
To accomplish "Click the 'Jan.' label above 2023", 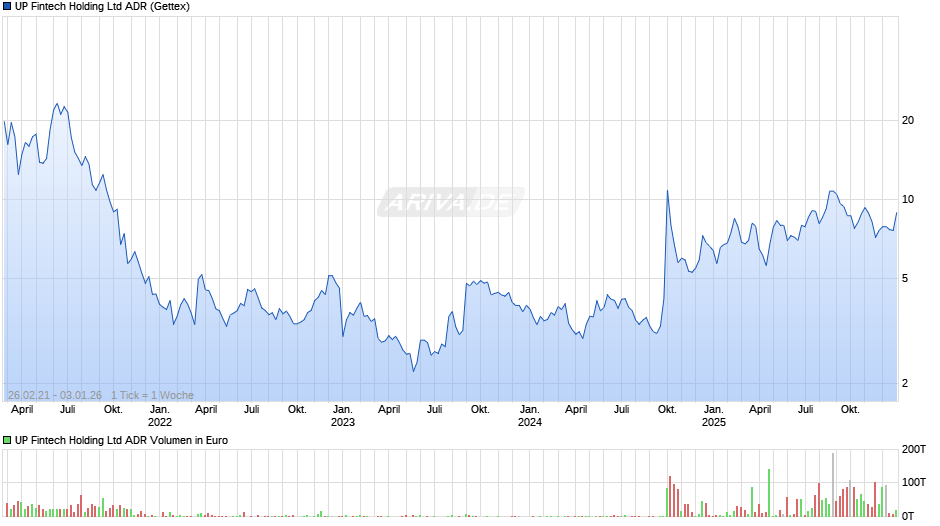I will [x=343, y=410].
